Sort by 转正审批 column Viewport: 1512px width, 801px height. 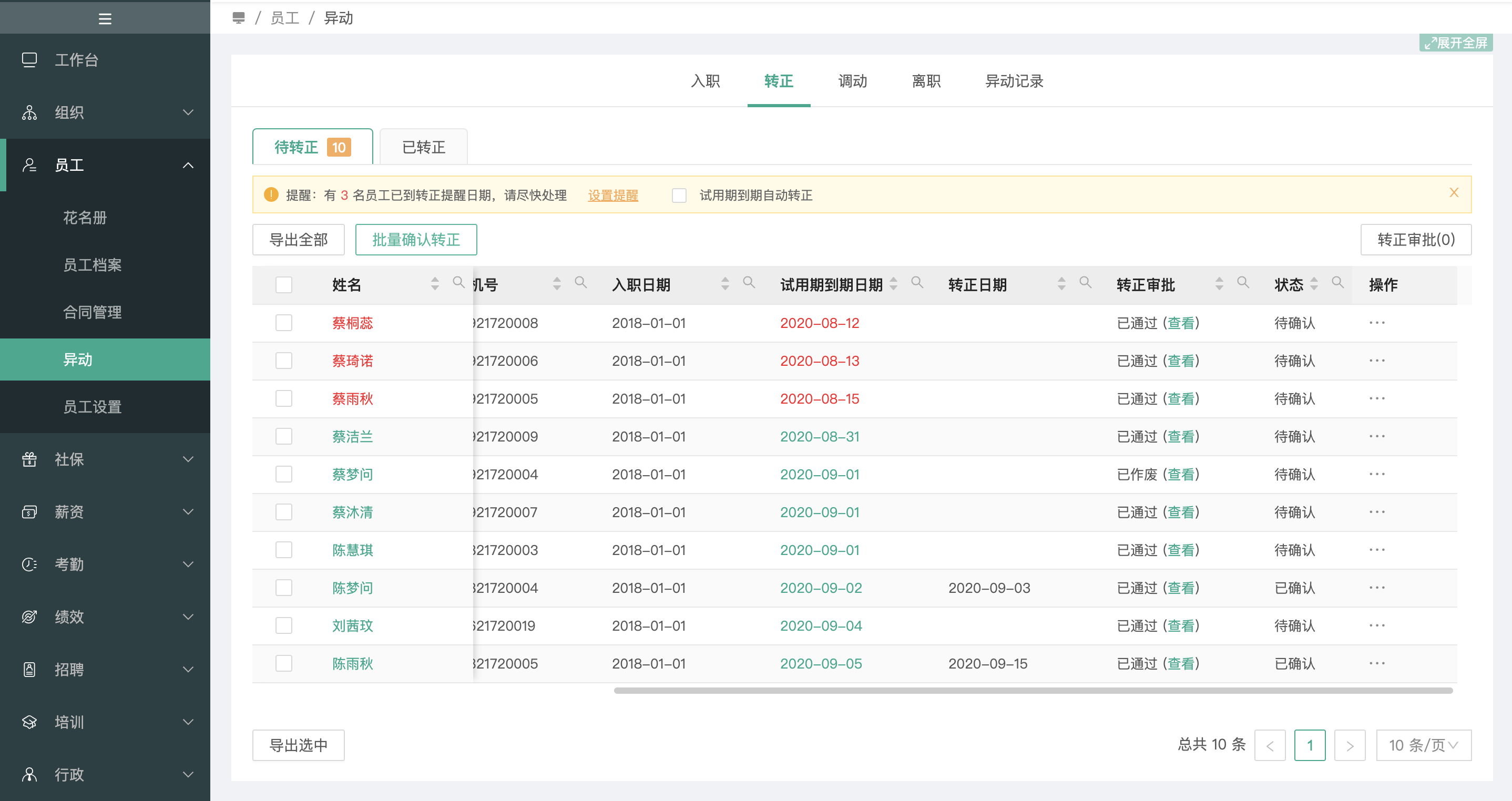(1220, 284)
